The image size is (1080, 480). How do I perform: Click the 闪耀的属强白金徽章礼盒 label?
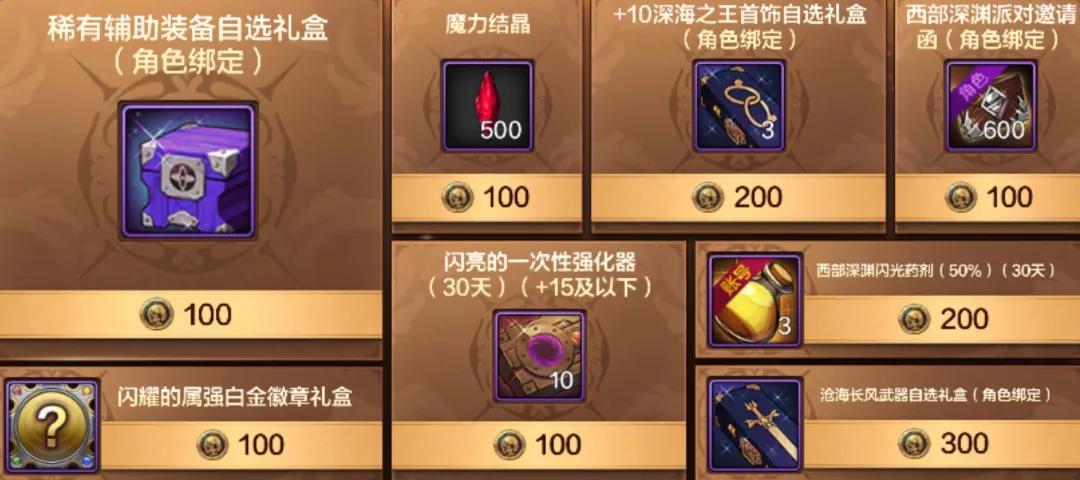point(235,397)
